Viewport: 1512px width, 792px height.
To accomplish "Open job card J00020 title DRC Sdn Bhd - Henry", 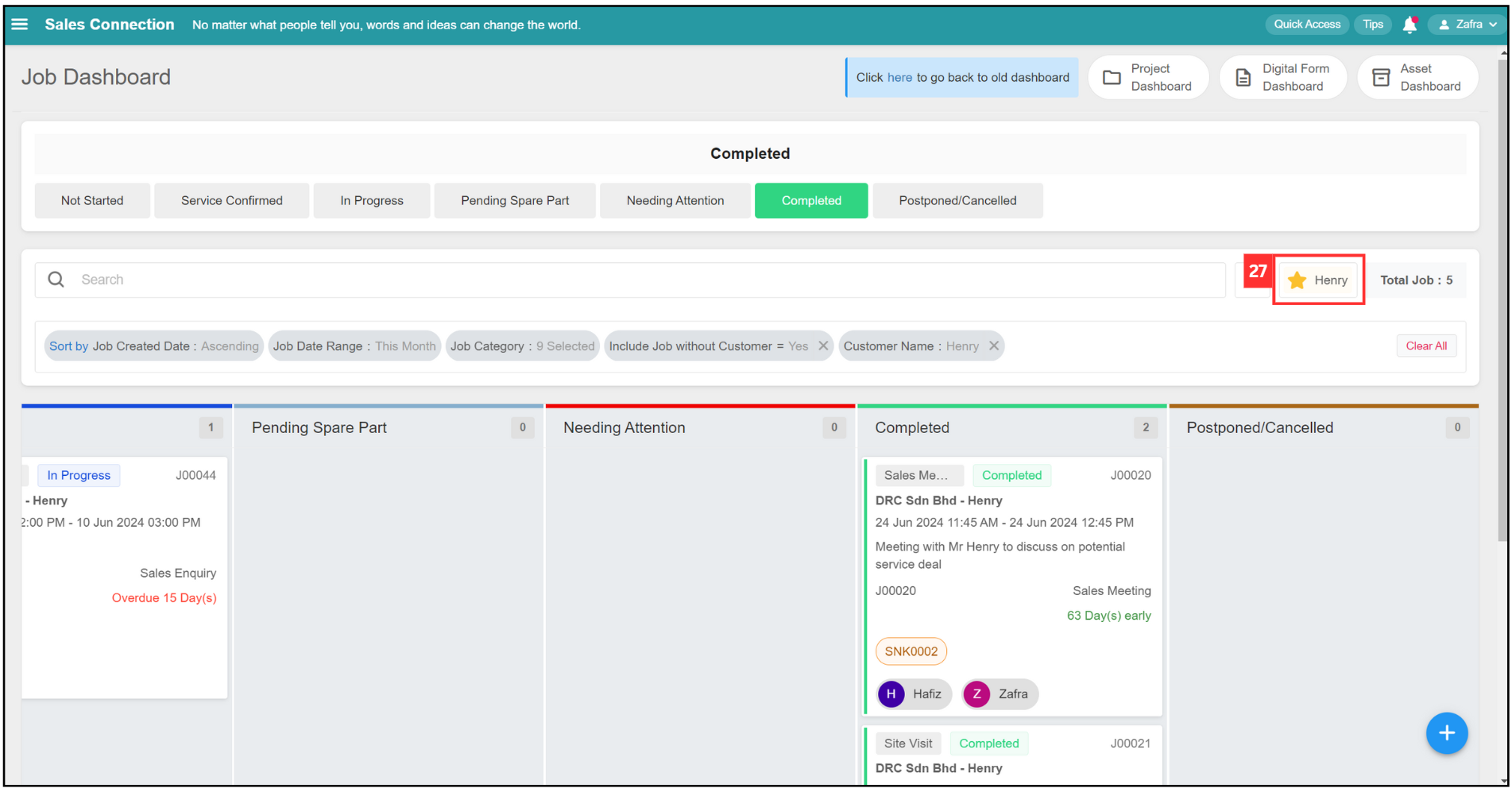I will click(x=938, y=500).
